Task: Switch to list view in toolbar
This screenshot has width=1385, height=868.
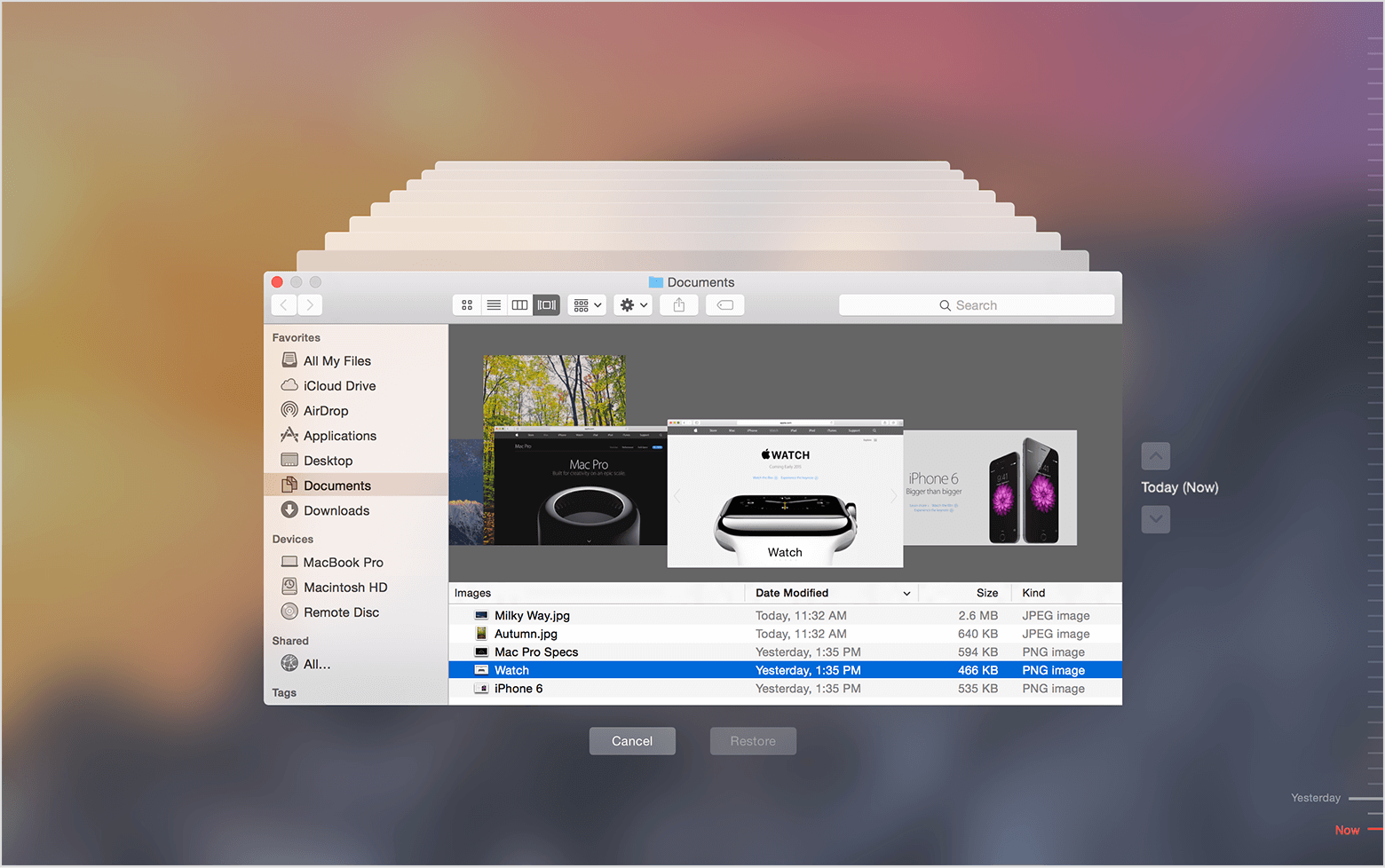Action: [494, 305]
